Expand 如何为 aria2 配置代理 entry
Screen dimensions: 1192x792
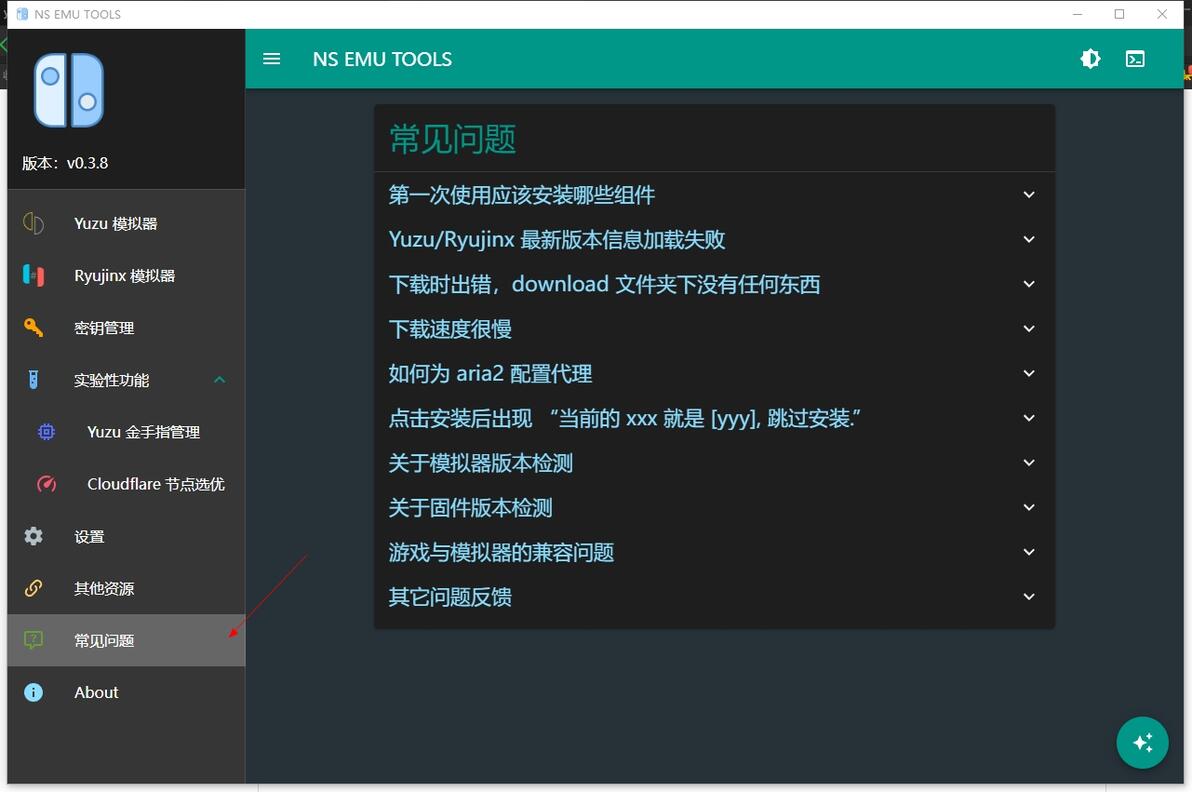pyautogui.click(x=714, y=373)
